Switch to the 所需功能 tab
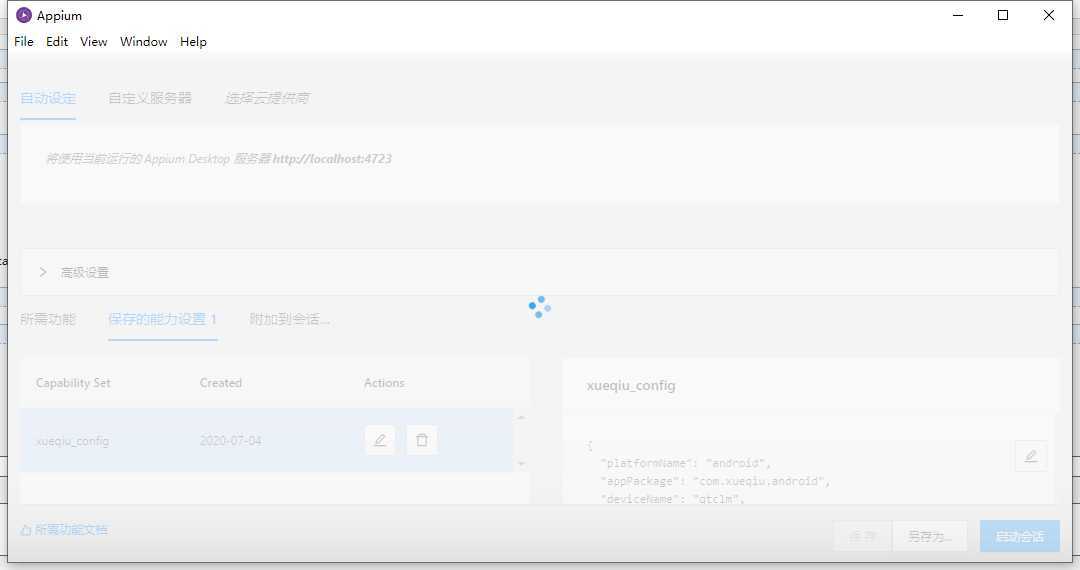1080x570 pixels. coord(48,319)
